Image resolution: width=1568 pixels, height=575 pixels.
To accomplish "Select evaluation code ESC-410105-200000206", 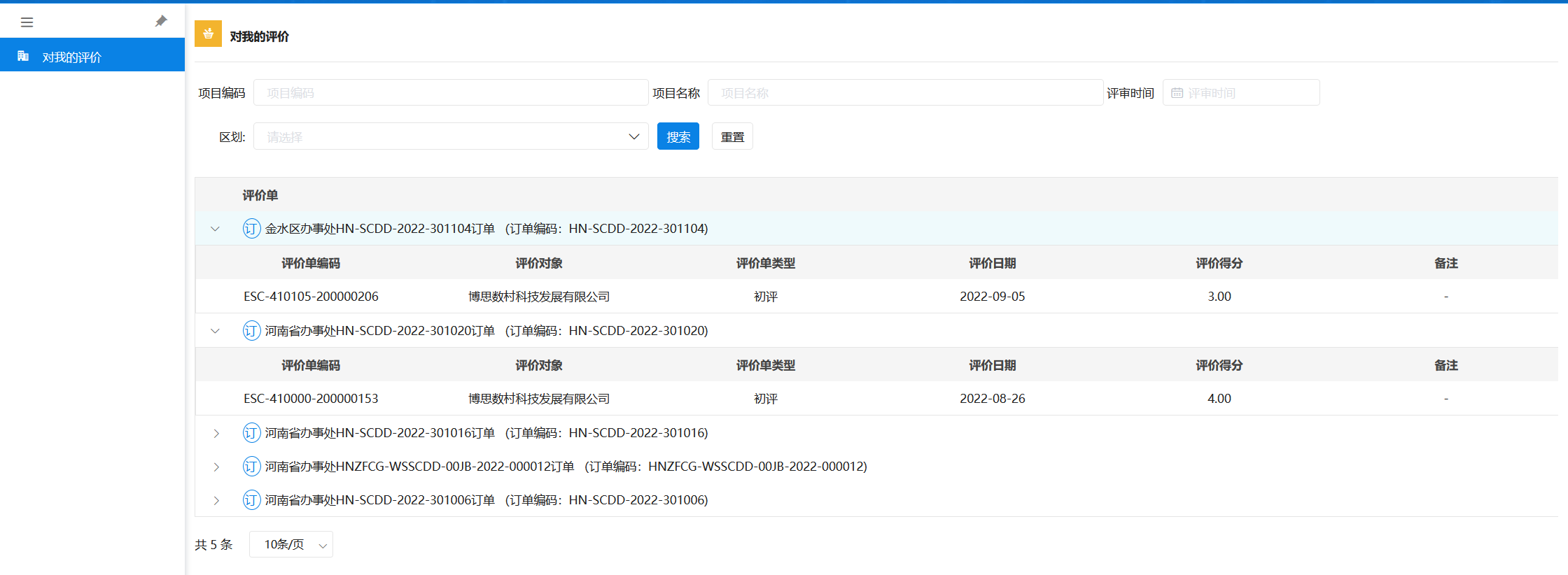I will coord(311,297).
